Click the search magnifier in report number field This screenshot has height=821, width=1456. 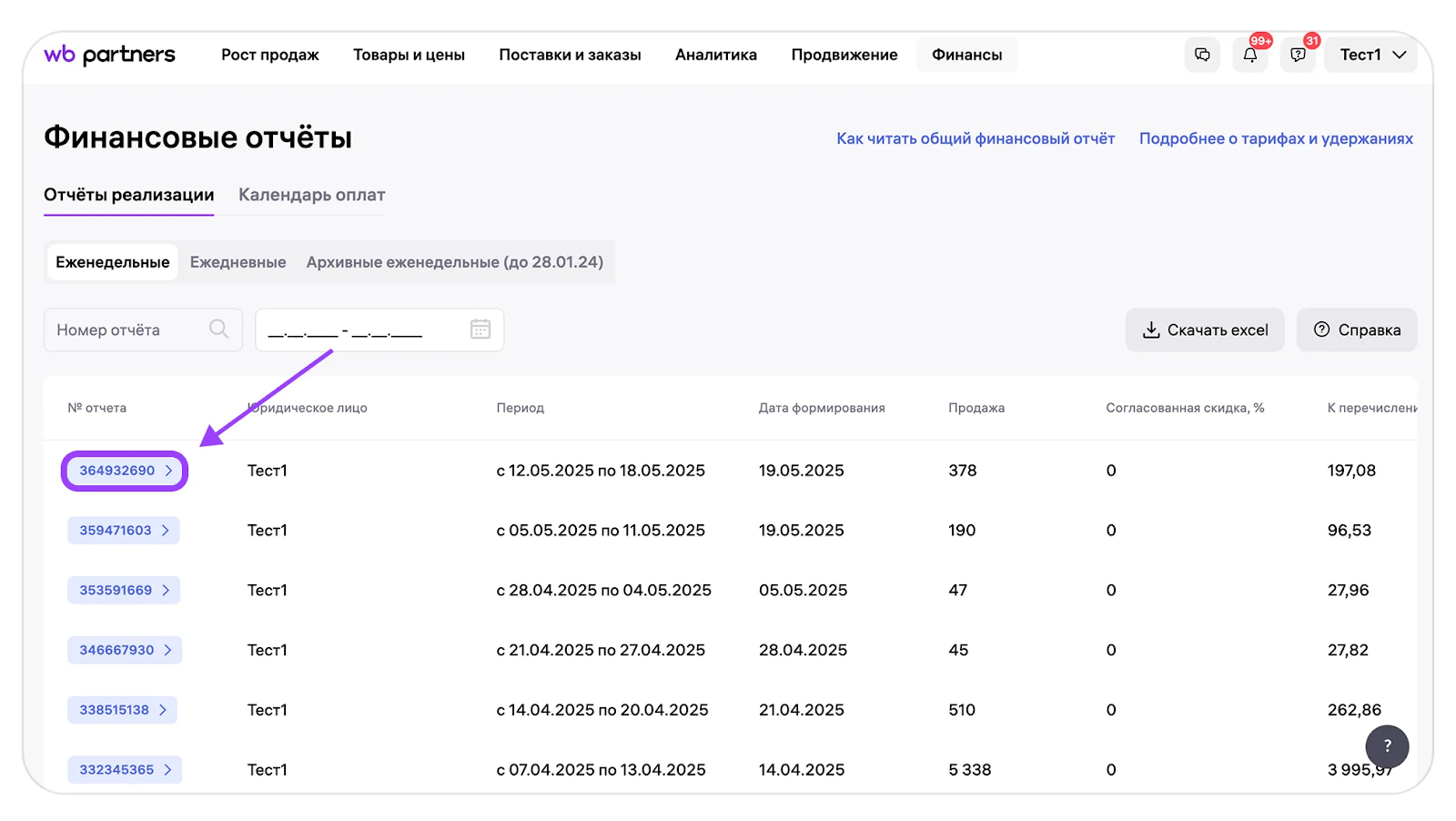[218, 329]
